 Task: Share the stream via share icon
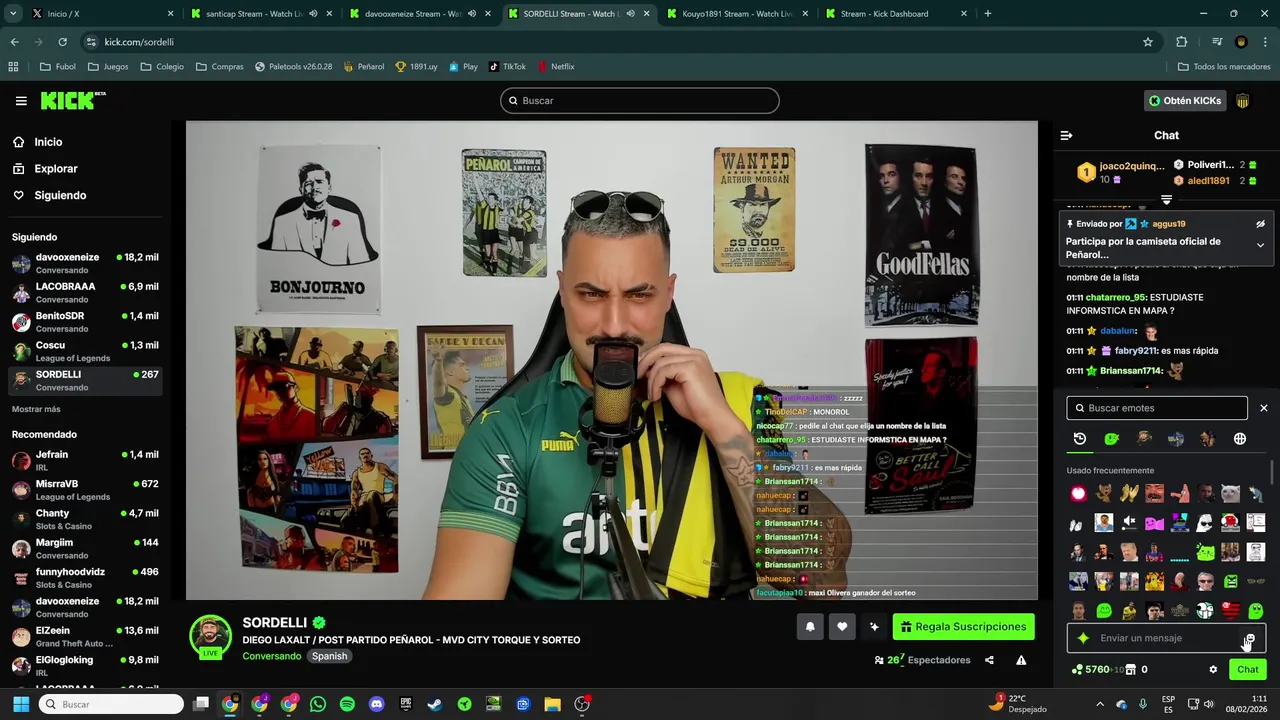coord(989,660)
